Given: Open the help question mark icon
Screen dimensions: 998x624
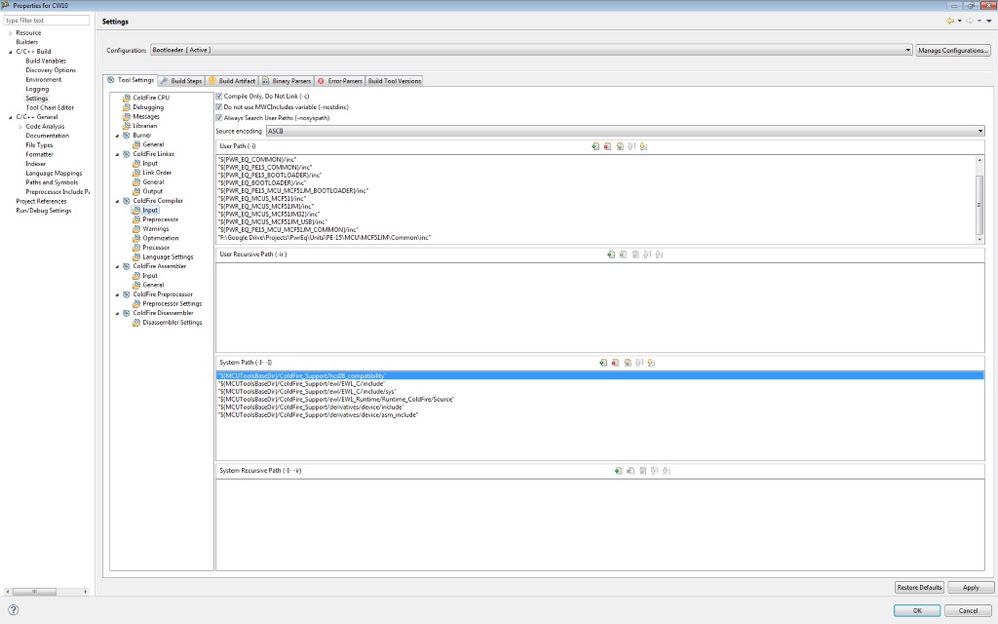Looking at the screenshot, I should [13, 610].
